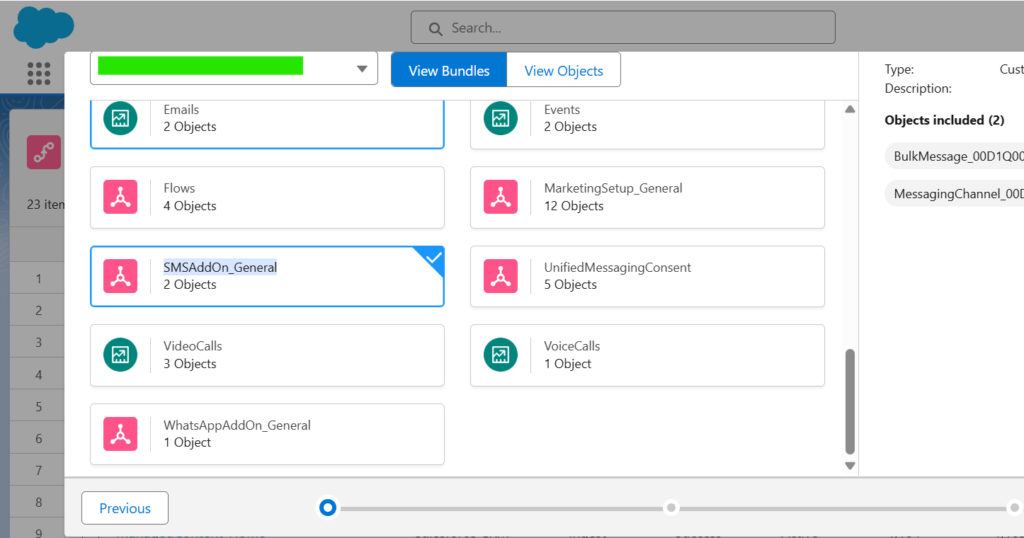Select the Events bundle card
The image size is (1024, 538).
pos(647,124)
